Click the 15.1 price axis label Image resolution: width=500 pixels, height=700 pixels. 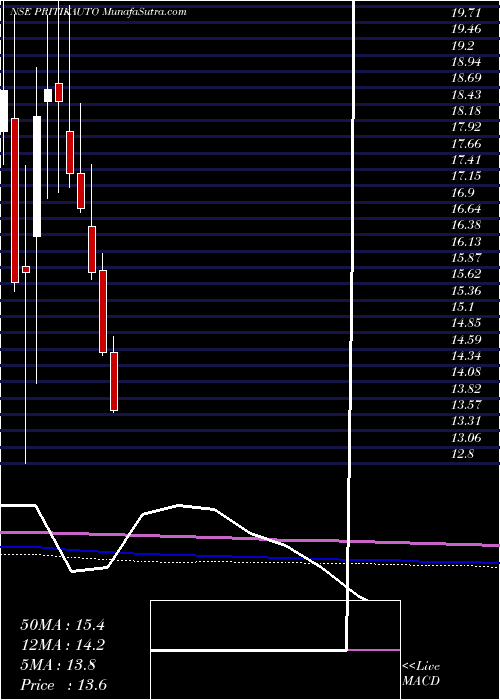click(x=463, y=307)
